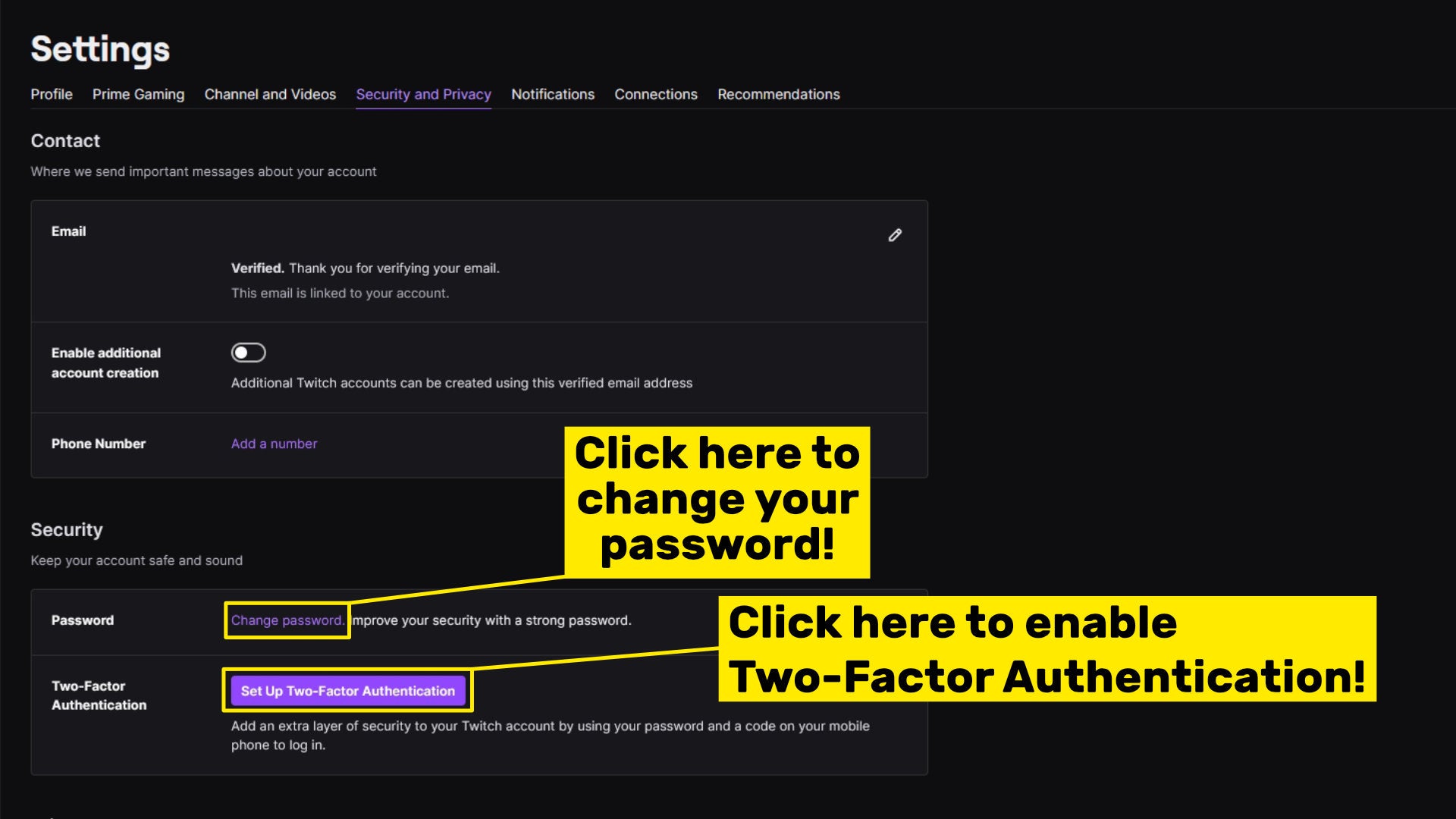
Task: Click the email edit pencil icon
Action: coord(895,235)
